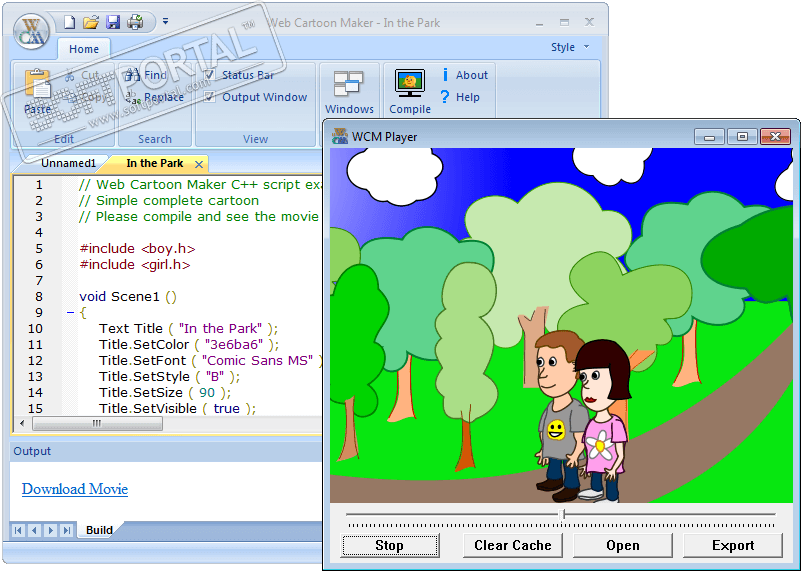This screenshot has height=573, width=803.
Task: Maximize the WCM Player window
Action: pos(742,137)
